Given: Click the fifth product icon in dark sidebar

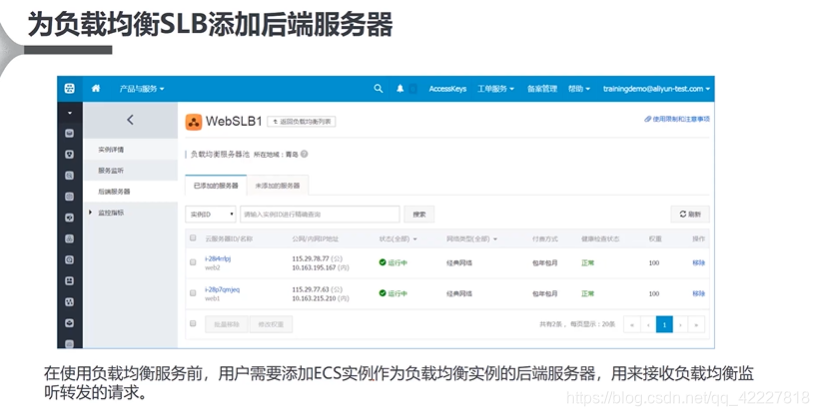Looking at the screenshot, I should [69, 218].
